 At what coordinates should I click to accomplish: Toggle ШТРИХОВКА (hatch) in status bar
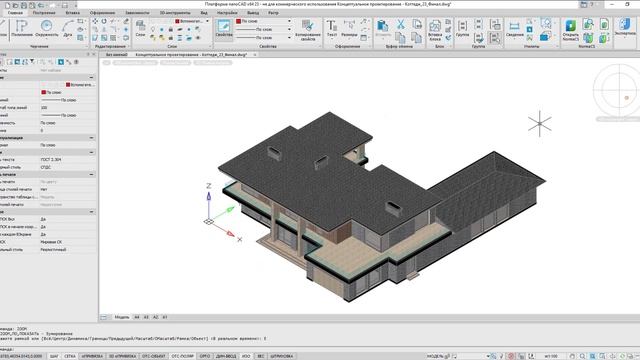coord(282,356)
